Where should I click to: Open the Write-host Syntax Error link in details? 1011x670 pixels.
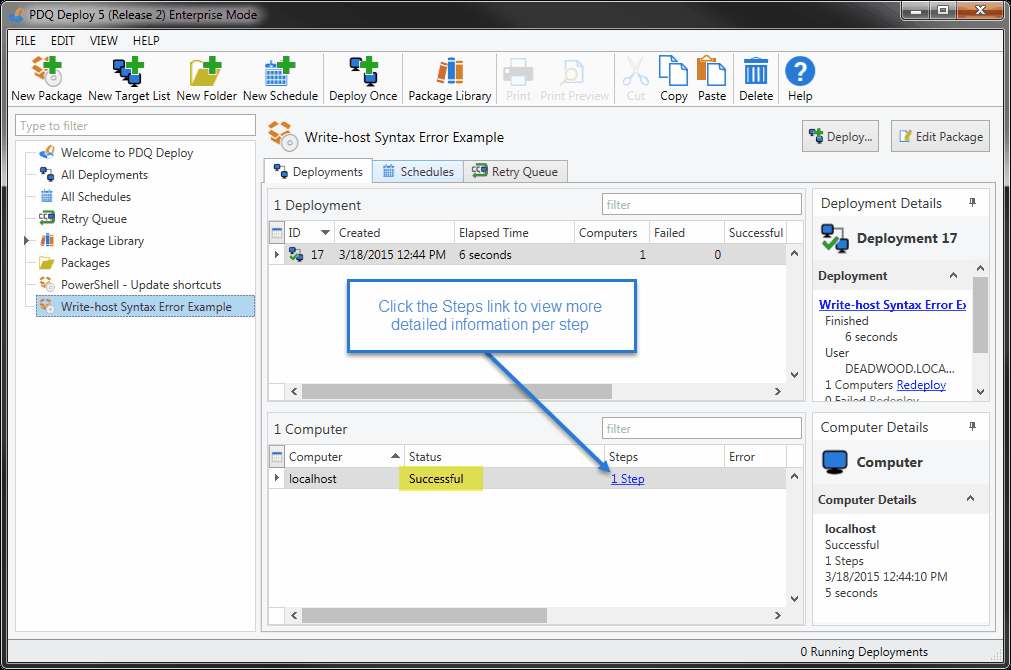point(892,304)
